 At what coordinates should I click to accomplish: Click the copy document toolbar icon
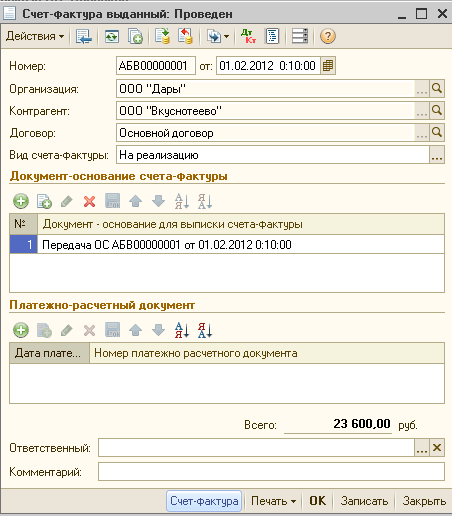[135, 36]
